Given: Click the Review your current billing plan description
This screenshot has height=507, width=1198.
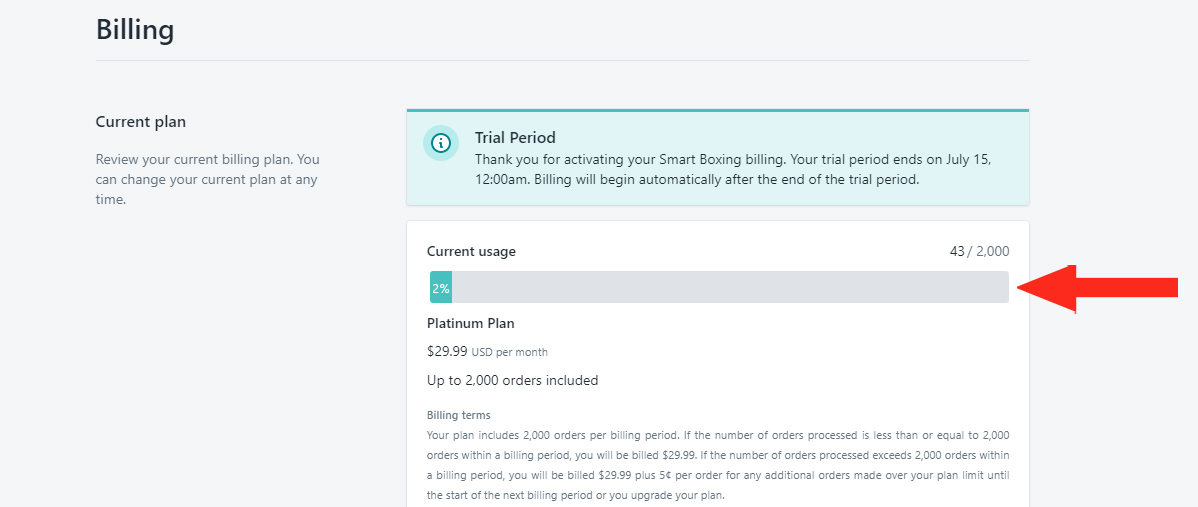Looking at the screenshot, I should click(208, 180).
